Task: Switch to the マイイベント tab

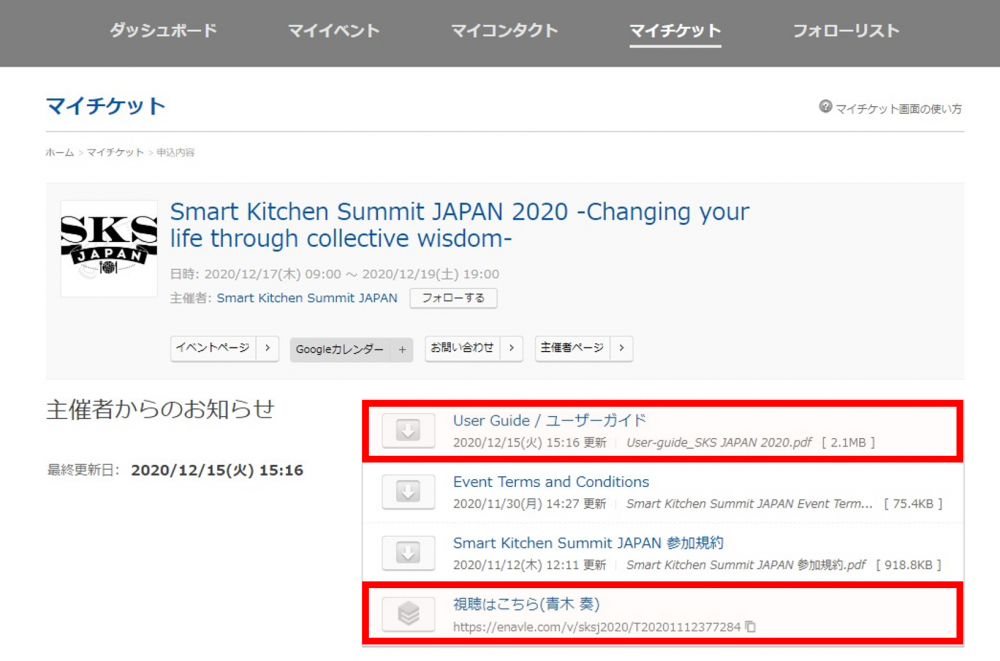Action: [334, 31]
